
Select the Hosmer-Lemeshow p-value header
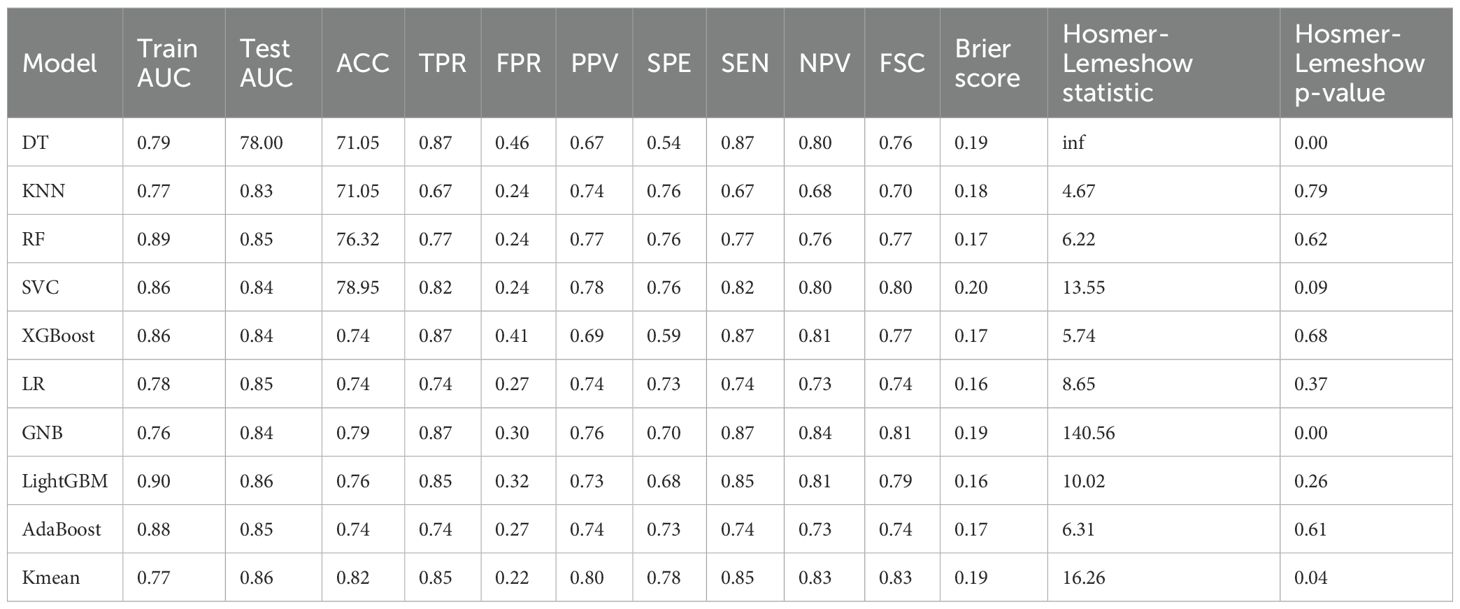(1359, 63)
